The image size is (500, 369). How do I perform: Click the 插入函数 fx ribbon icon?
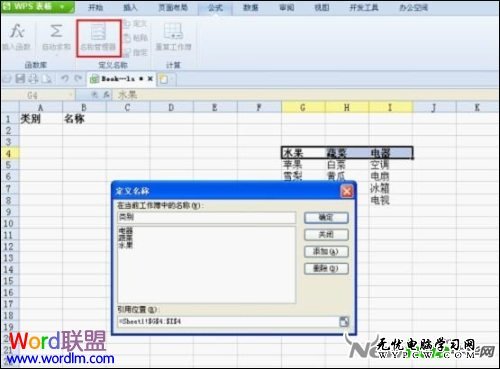[x=17, y=32]
